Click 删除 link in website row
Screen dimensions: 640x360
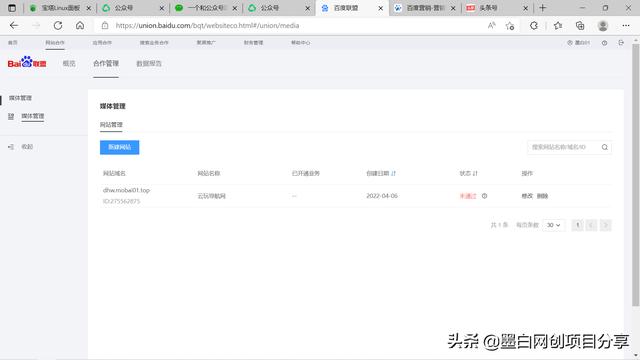pos(542,196)
